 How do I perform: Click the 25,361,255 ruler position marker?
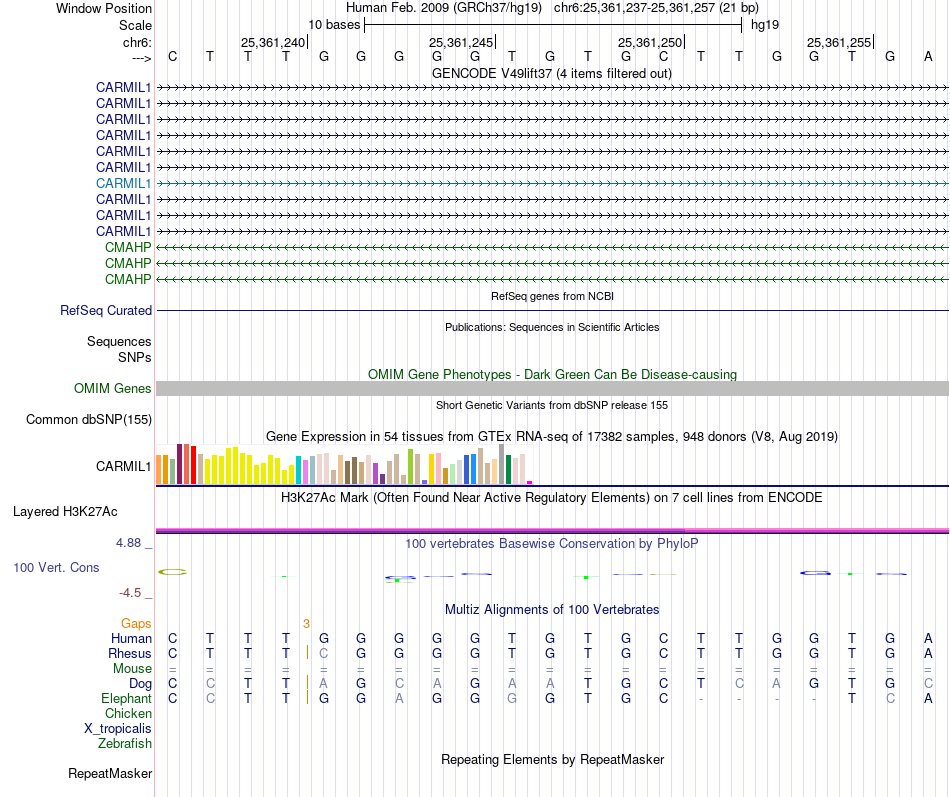point(839,42)
